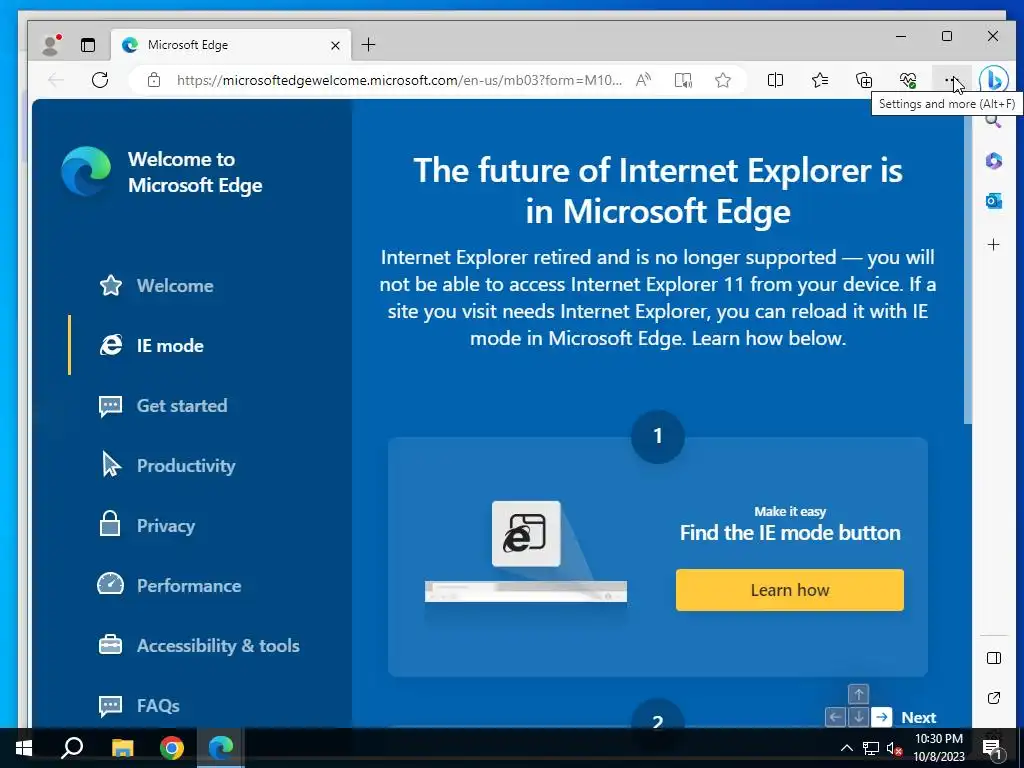The image size is (1024, 768).
Task: Close the Microsoft Edge tab
Action: (x=335, y=45)
